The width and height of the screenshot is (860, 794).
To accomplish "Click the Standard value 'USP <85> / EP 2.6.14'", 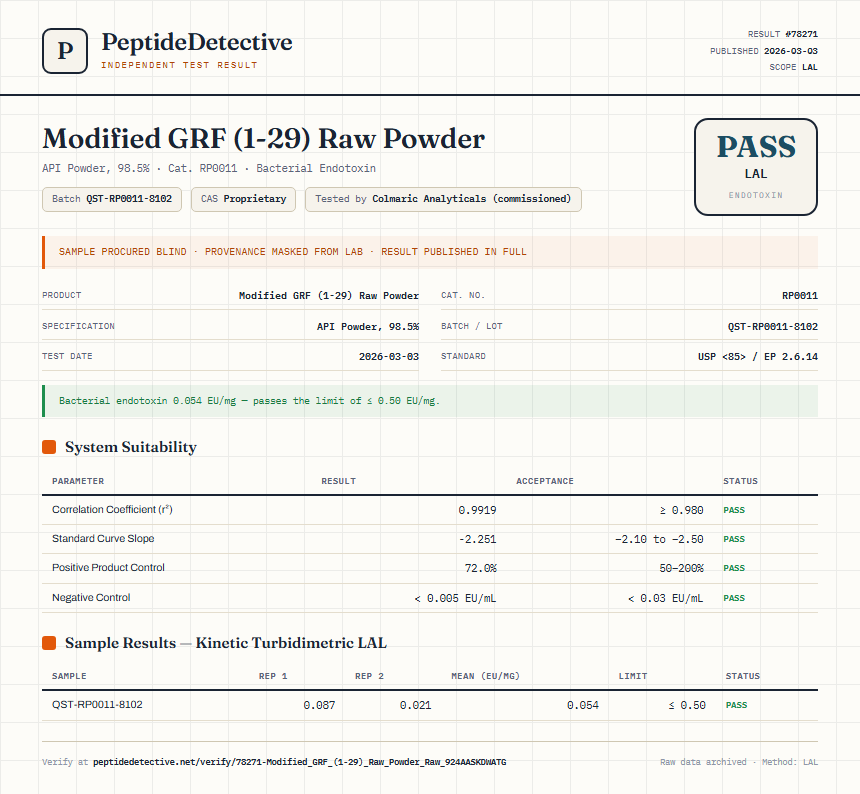I will [x=757, y=356].
